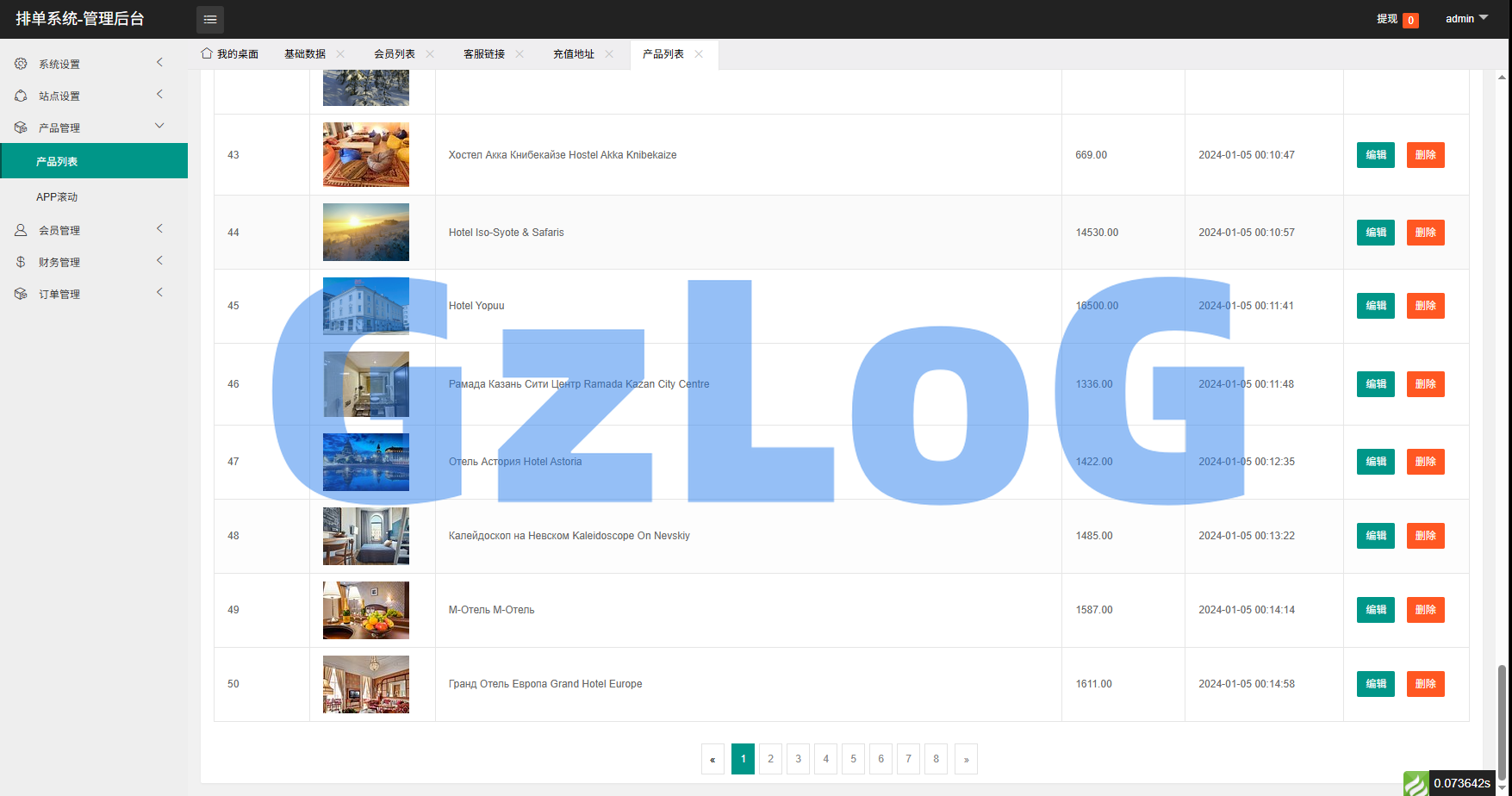Collapse the 产品管理 menu chevron
1512x796 pixels.
pyautogui.click(x=159, y=126)
